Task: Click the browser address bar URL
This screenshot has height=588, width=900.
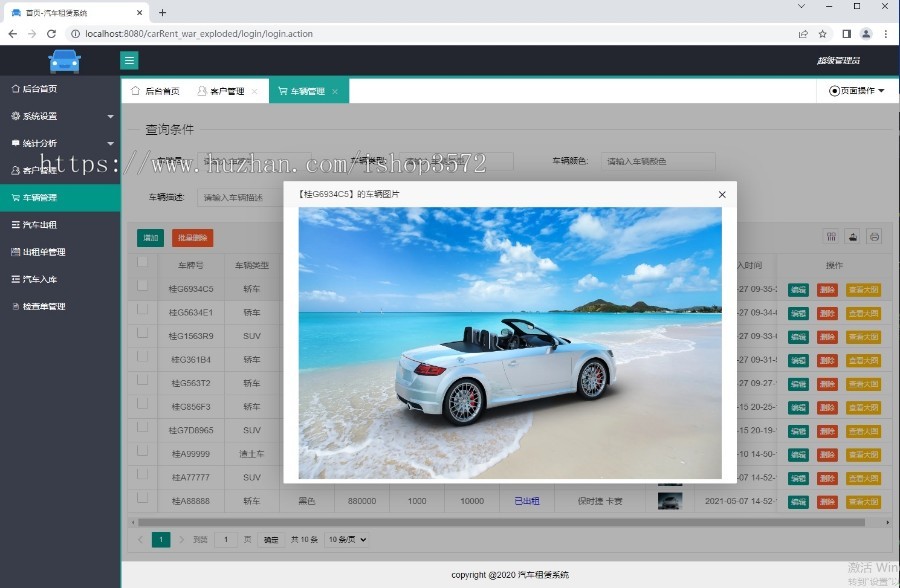Action: pyautogui.click(x=199, y=34)
